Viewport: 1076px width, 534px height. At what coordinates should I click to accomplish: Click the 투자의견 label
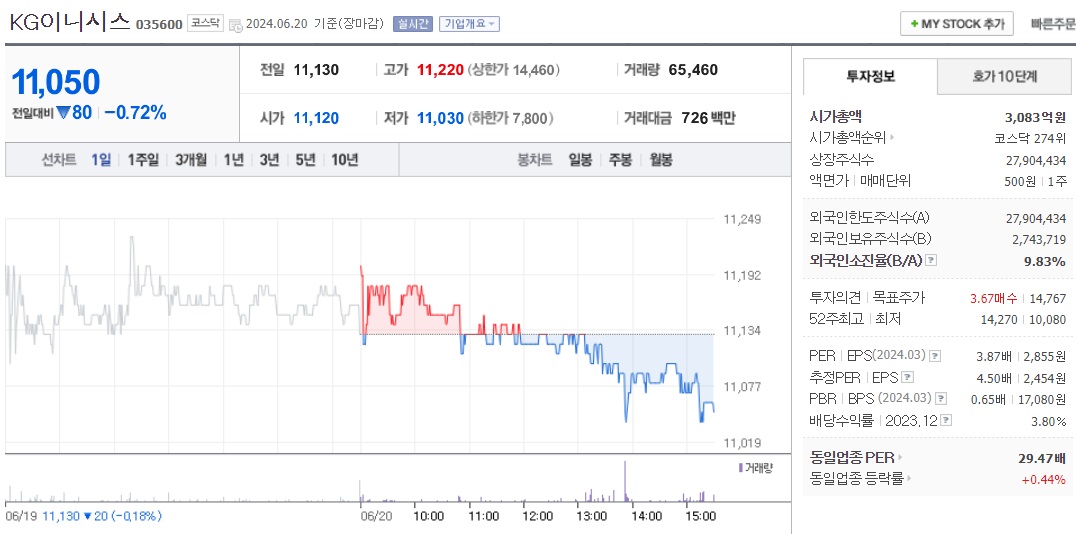click(837, 298)
